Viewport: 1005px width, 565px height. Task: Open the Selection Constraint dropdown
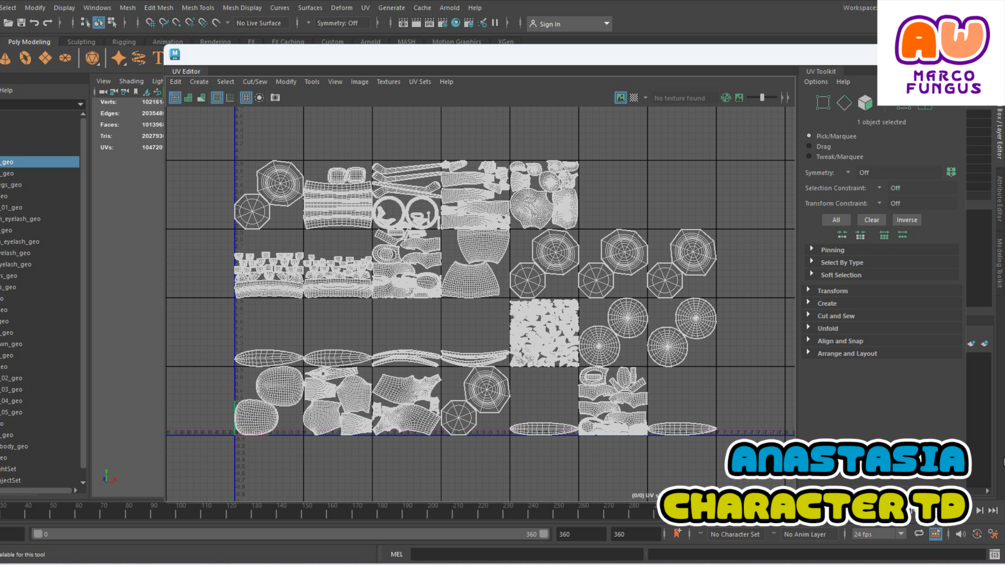(x=879, y=188)
